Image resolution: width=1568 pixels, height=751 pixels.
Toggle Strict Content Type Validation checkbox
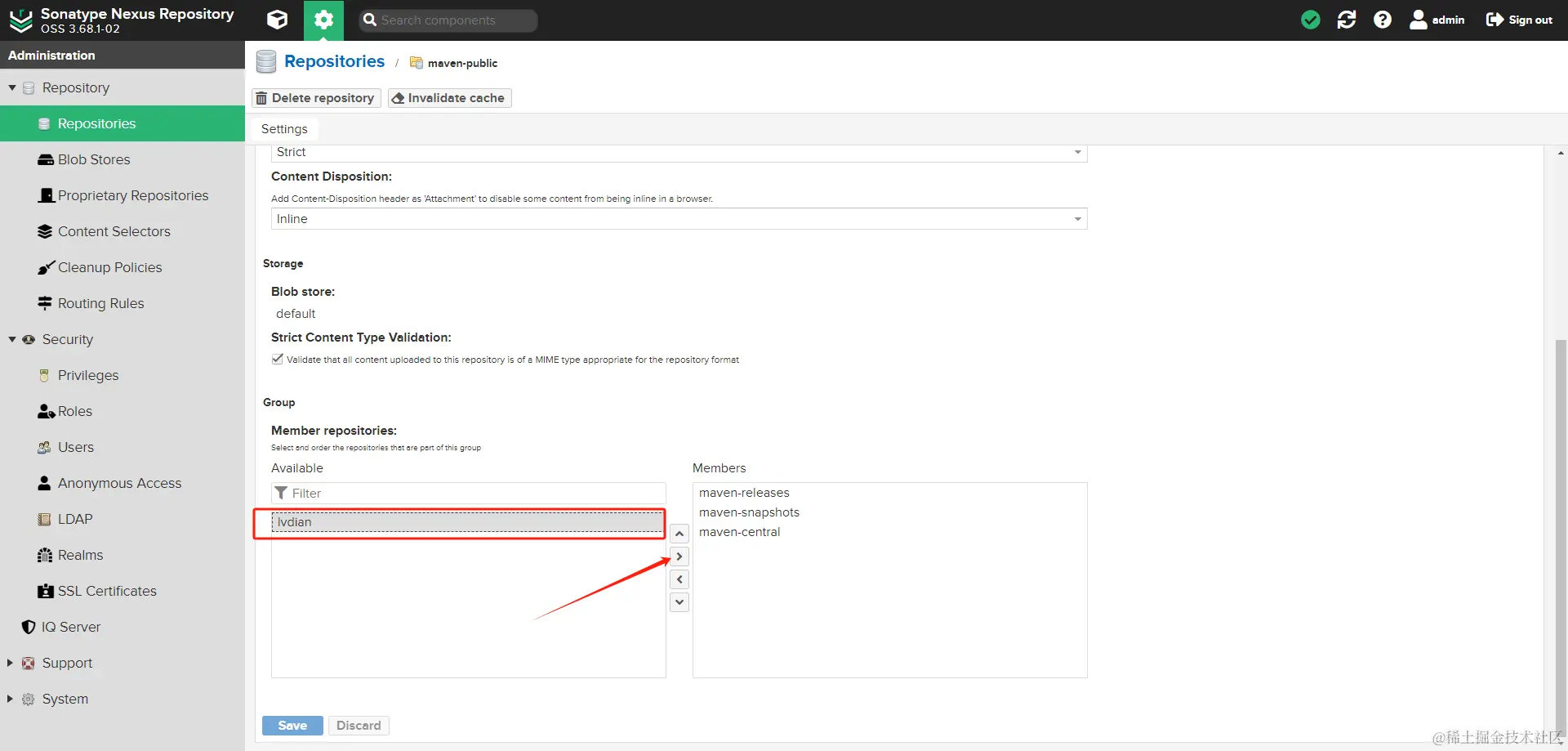tap(278, 359)
